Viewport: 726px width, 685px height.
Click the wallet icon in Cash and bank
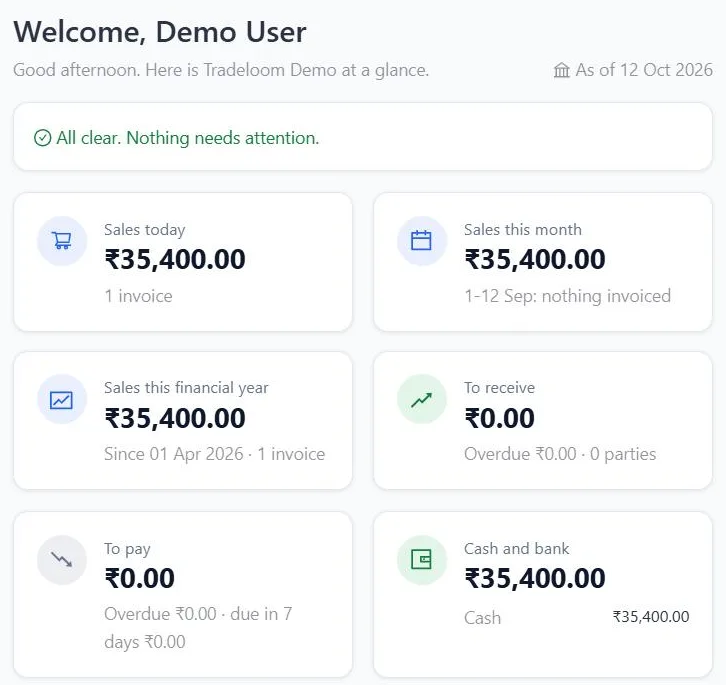pos(421,559)
